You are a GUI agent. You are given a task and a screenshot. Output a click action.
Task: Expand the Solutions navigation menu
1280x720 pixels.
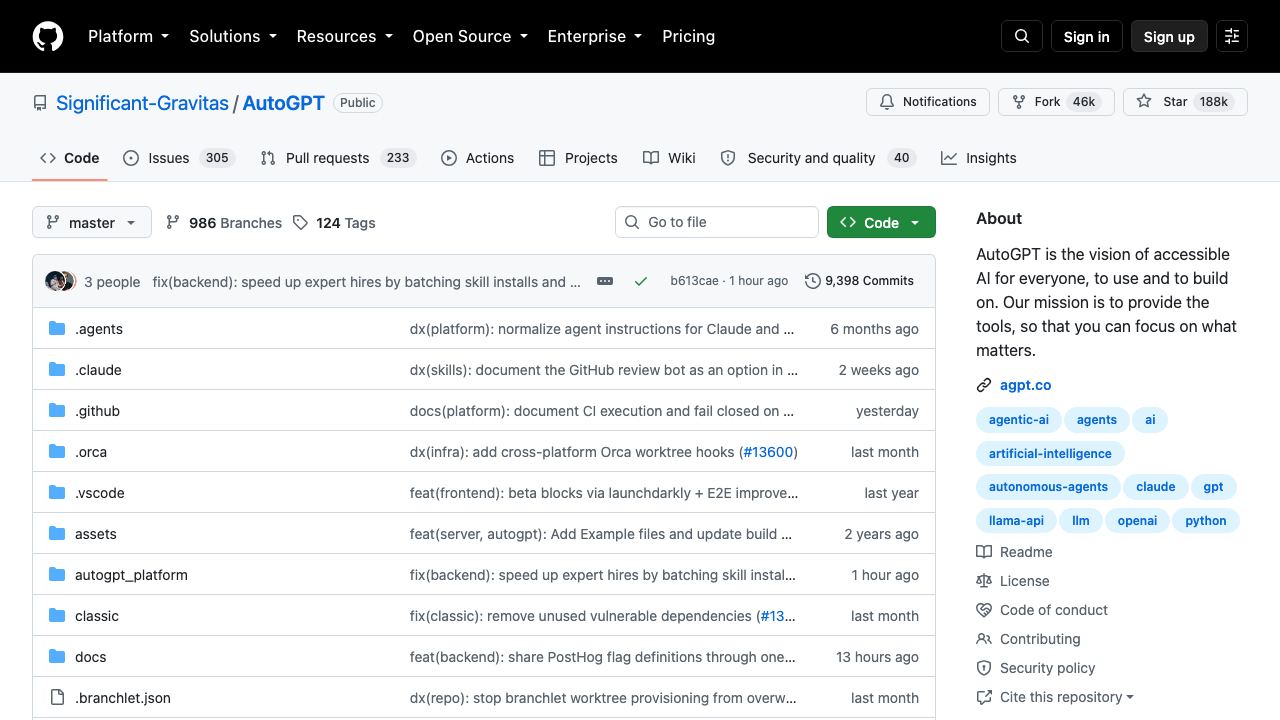233,36
